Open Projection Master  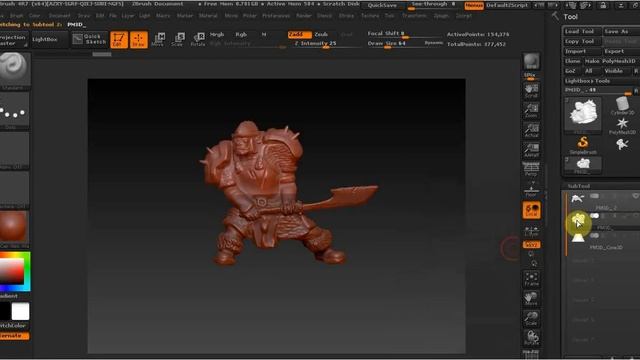[x=13, y=40]
